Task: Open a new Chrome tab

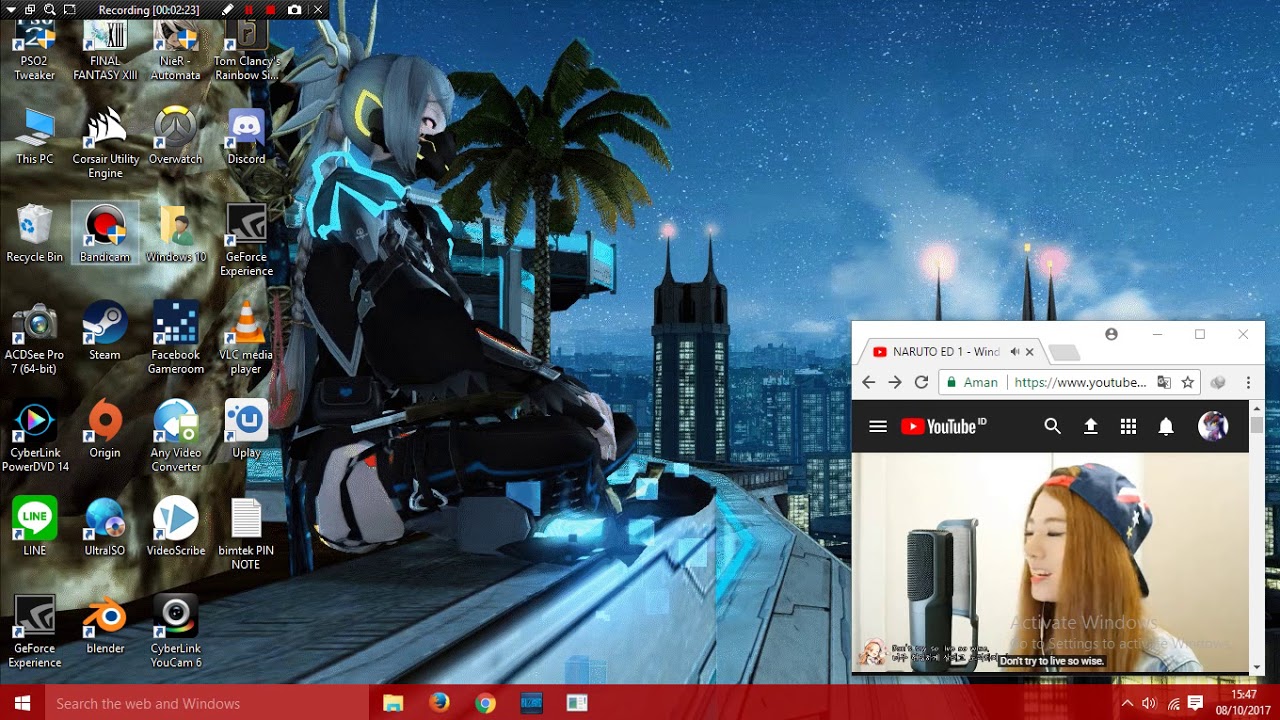Action: tap(1065, 353)
